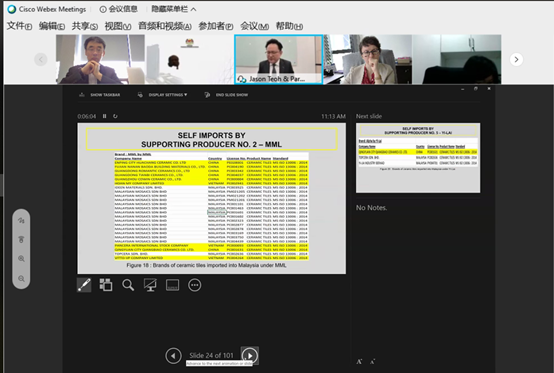Open the 参加者(P) menu
This screenshot has width=554, height=373.
click(216, 26)
